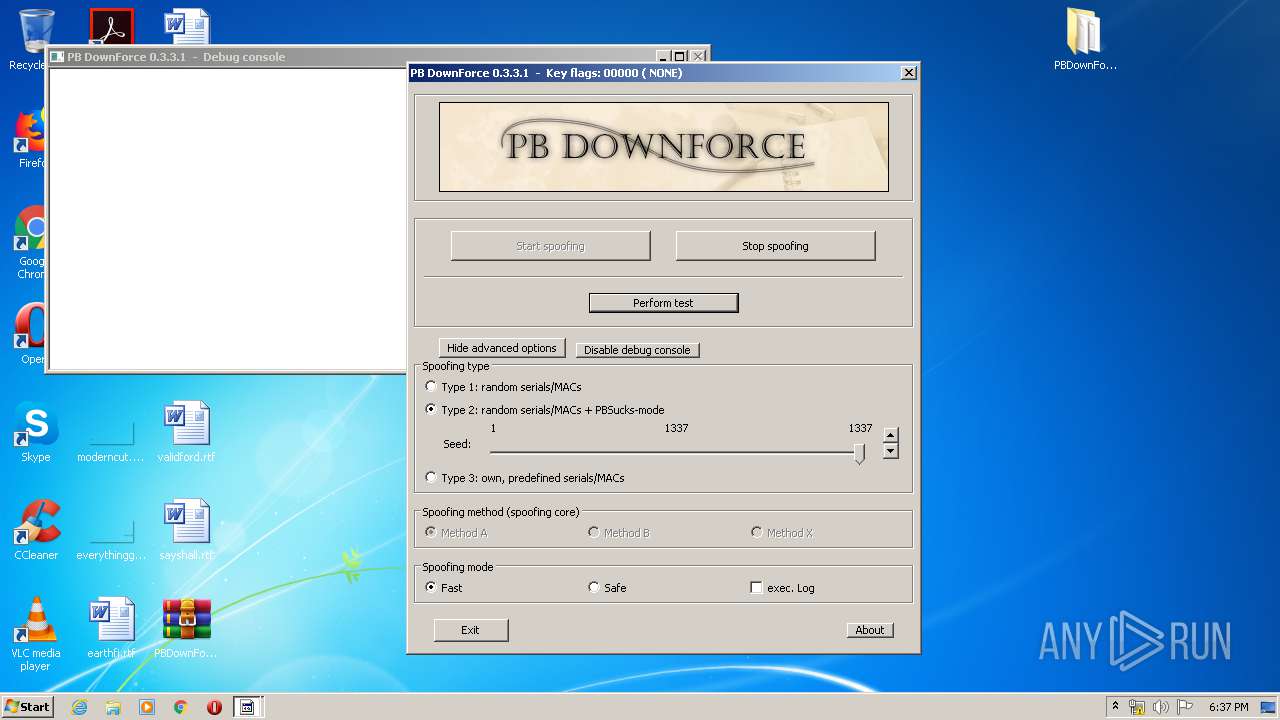The image size is (1280, 720).
Task: Open Windows Explorer from the taskbar
Action: coord(113,707)
